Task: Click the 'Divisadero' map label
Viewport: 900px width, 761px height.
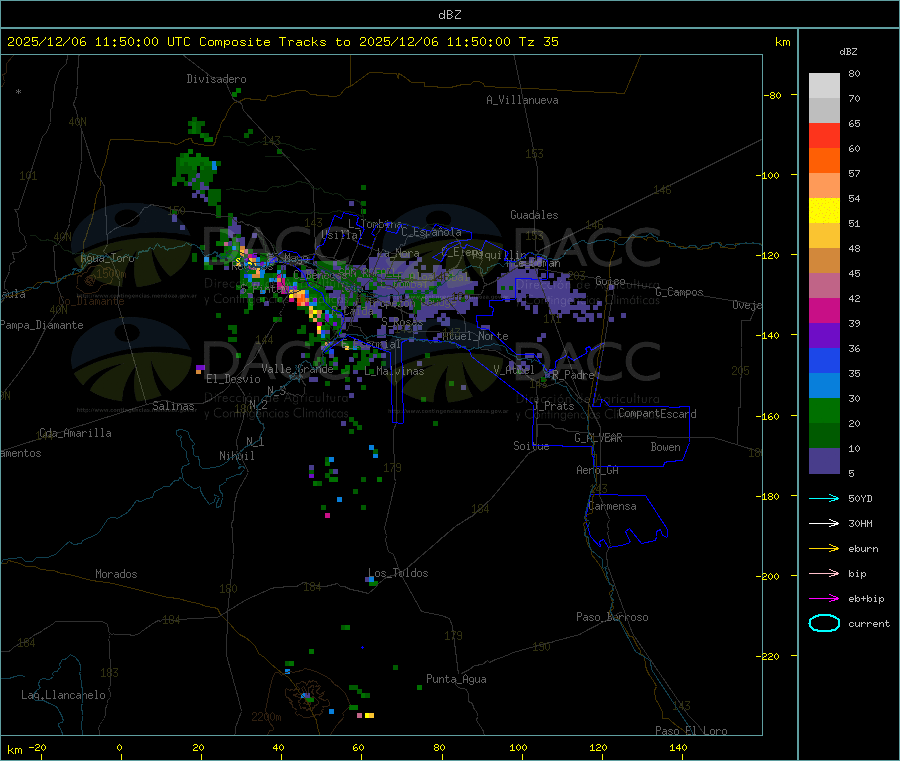Action: point(216,79)
